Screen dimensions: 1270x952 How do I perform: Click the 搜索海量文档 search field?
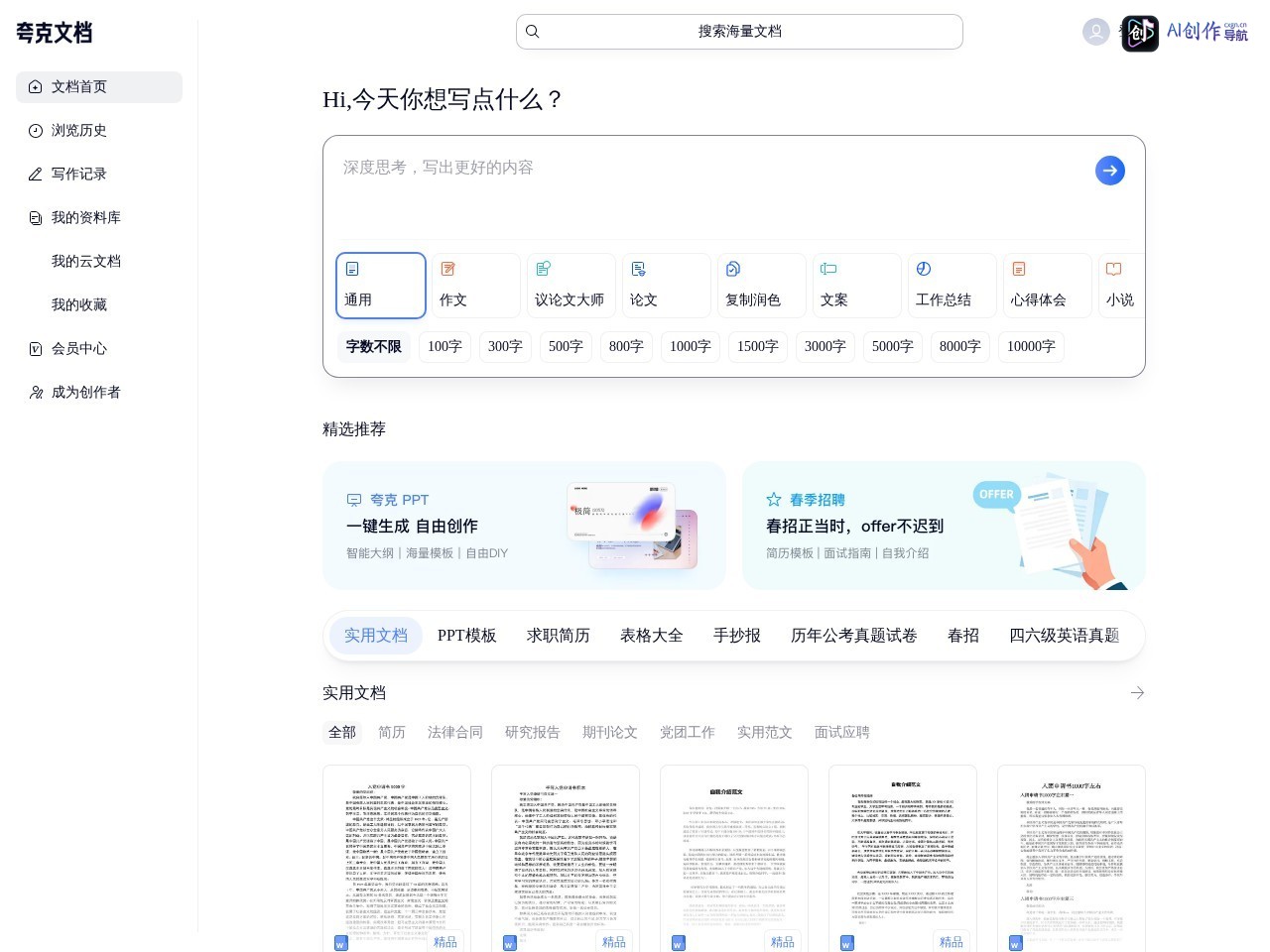point(739,32)
